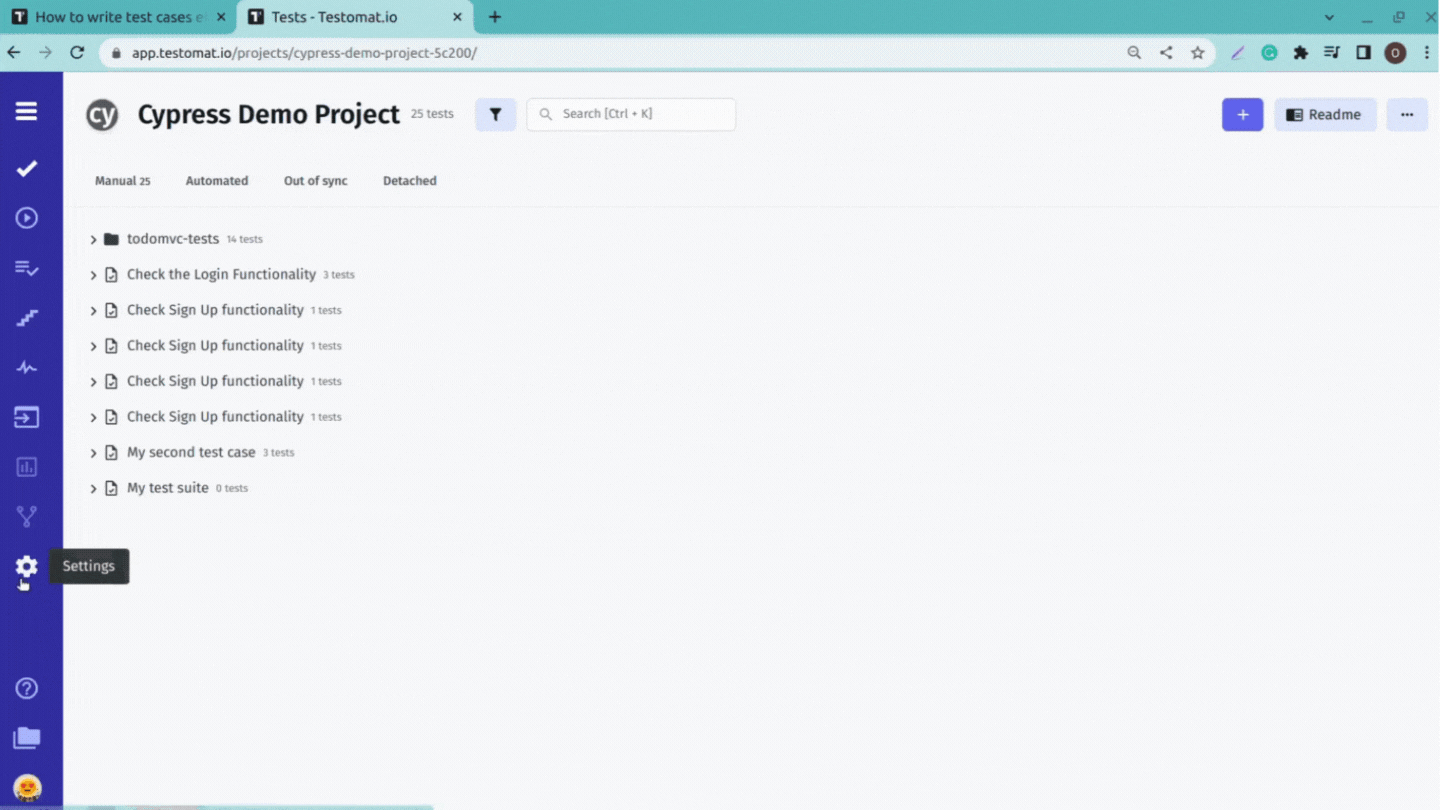Expand the todomvc-tests folder
Screen dimensions: 1440x810
pyautogui.click(x=93, y=238)
